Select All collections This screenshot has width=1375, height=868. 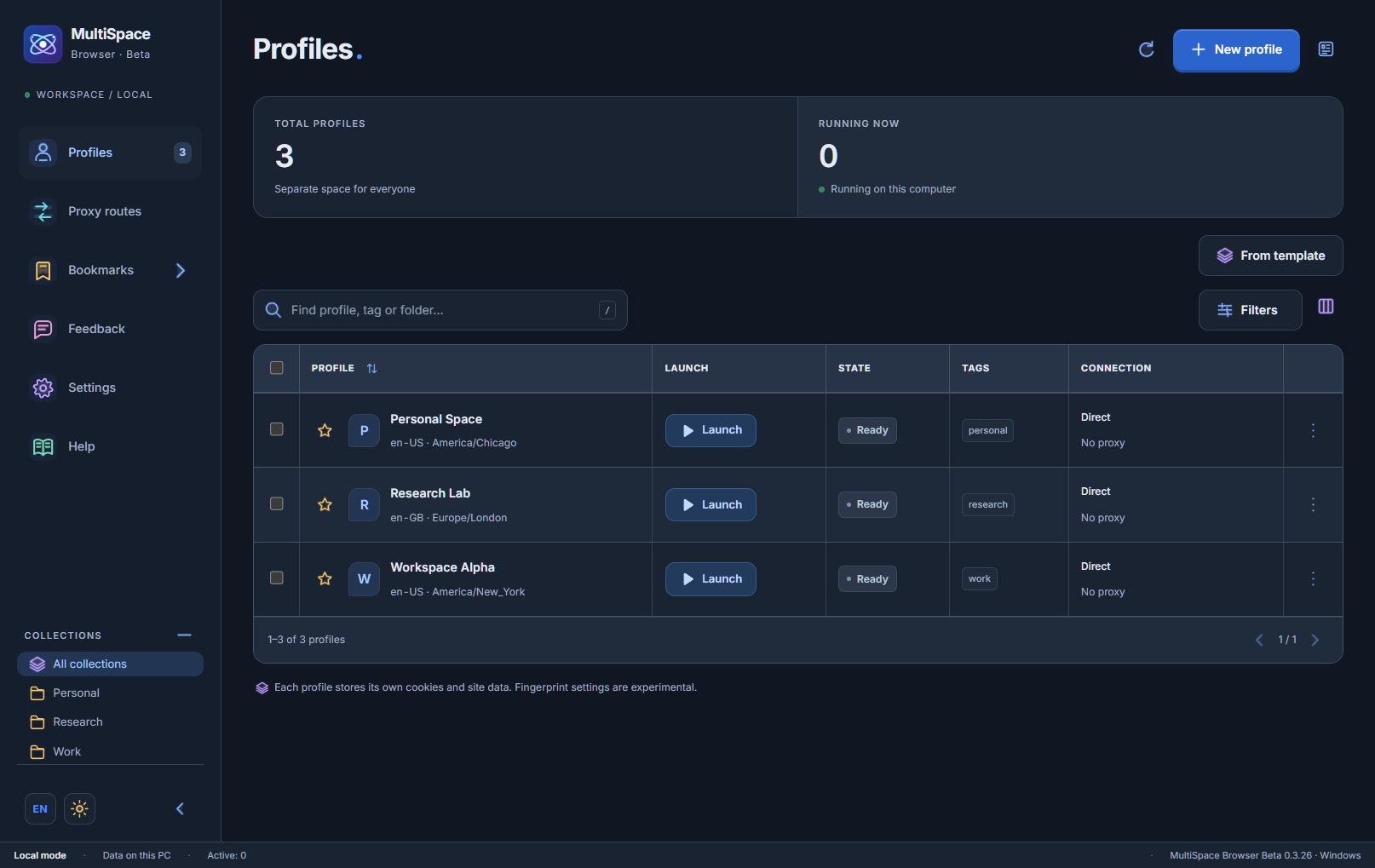pyautogui.click(x=110, y=664)
